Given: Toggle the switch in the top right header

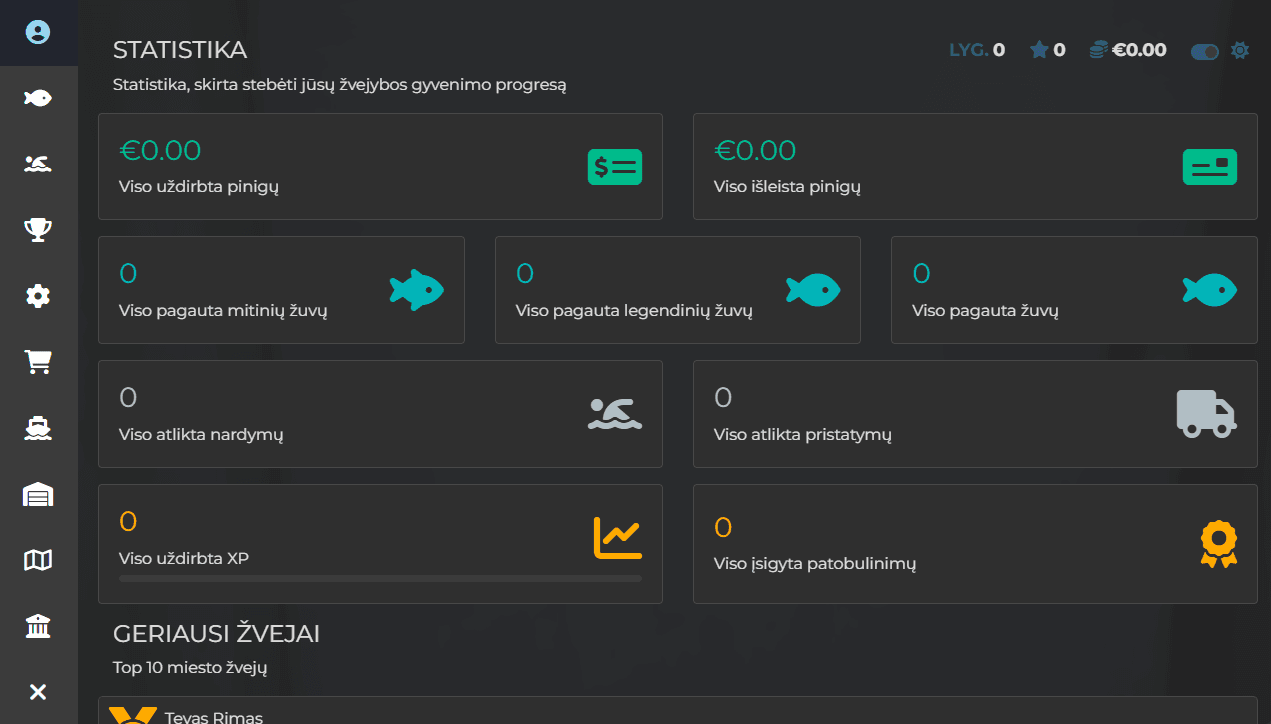Looking at the screenshot, I should pos(1204,51).
